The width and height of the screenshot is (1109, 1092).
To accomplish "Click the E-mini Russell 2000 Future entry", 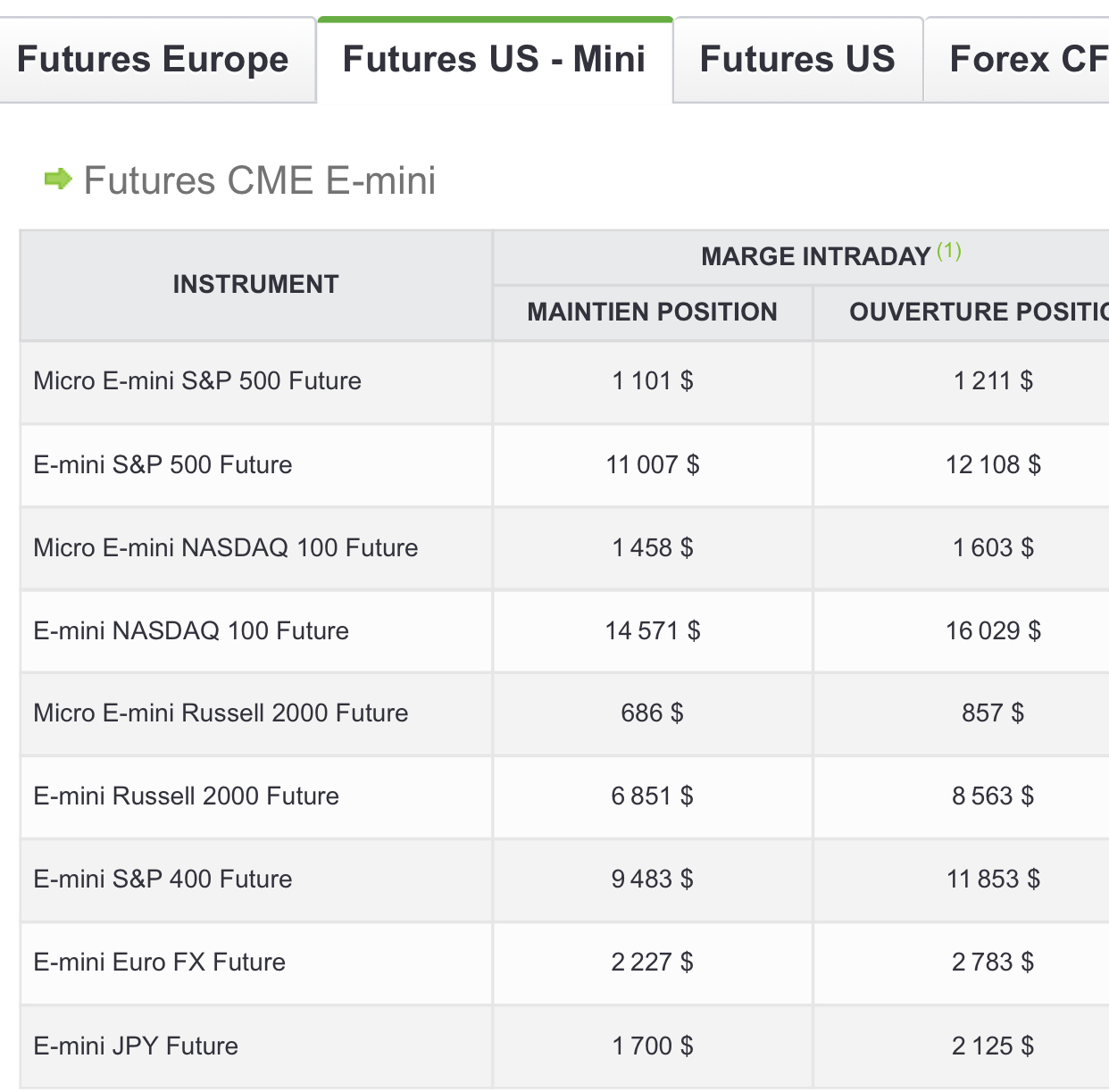I will (x=186, y=796).
